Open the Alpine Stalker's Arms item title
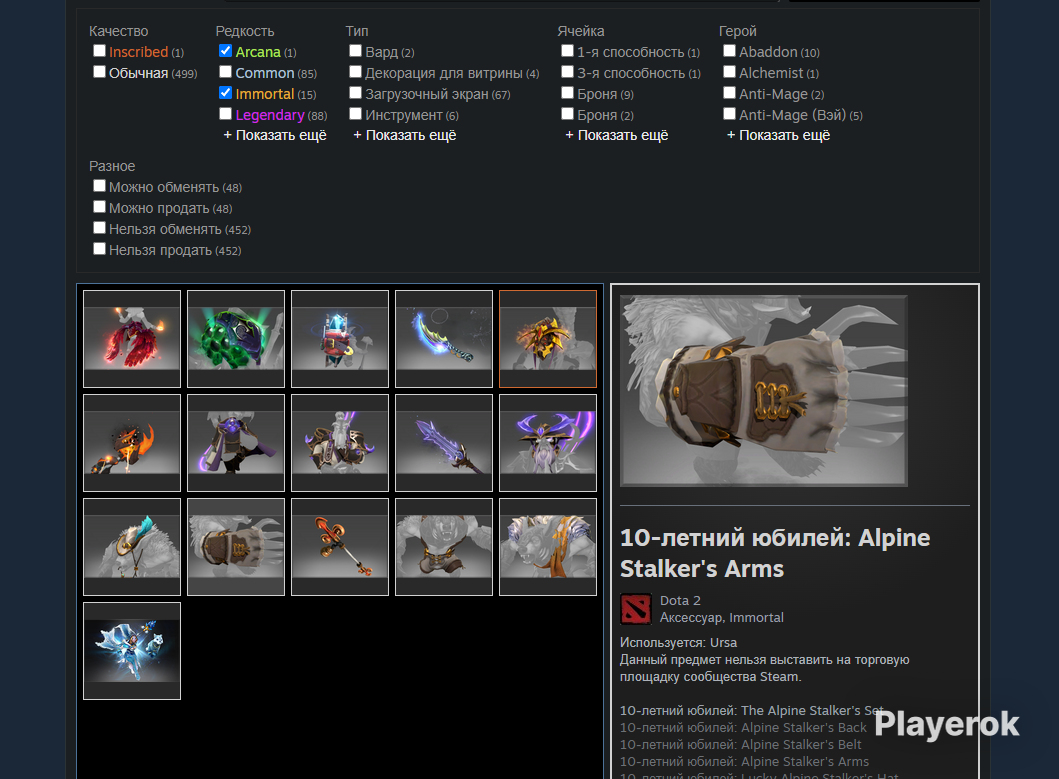 coord(775,553)
